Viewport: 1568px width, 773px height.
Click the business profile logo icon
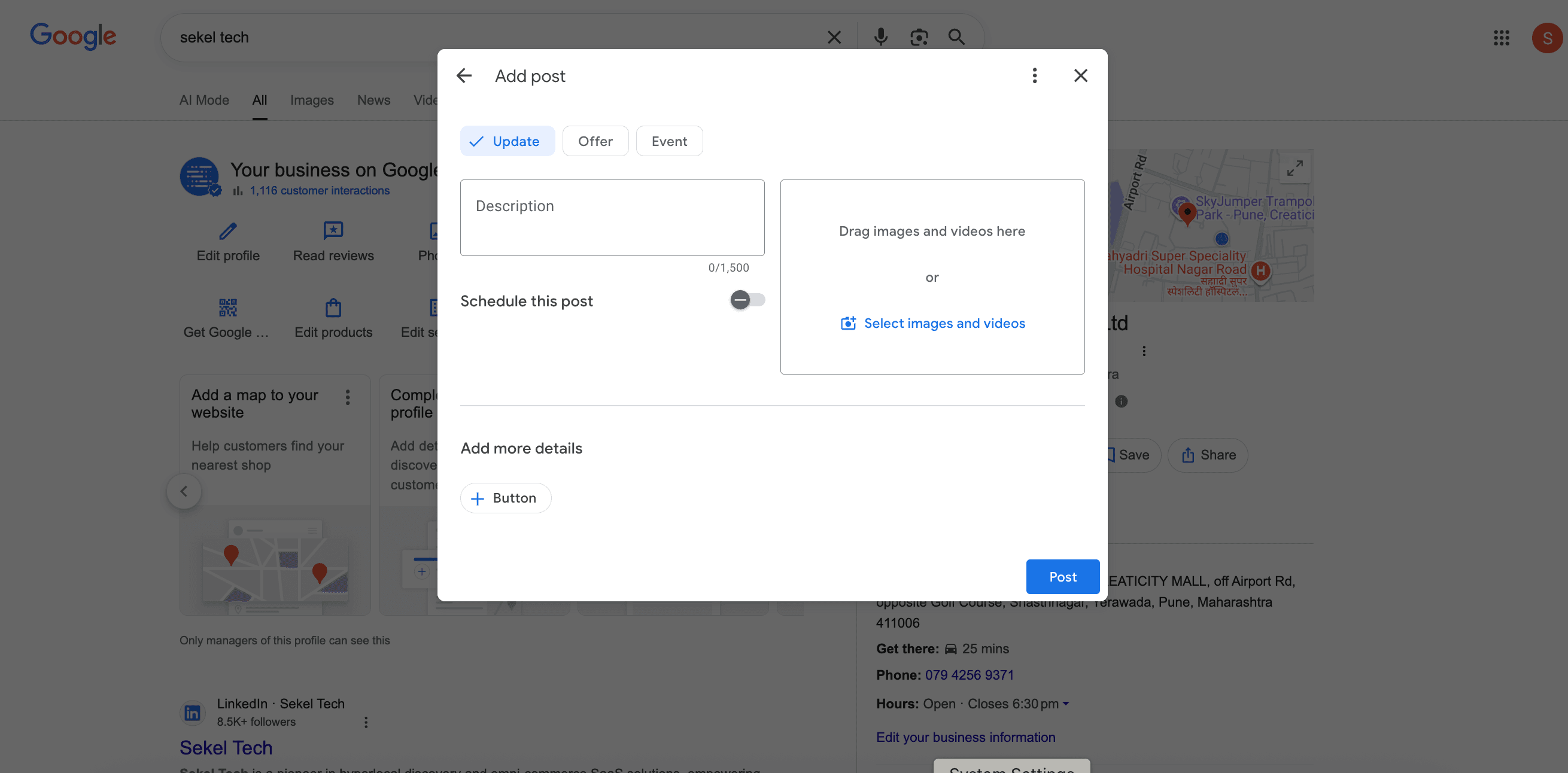point(200,177)
